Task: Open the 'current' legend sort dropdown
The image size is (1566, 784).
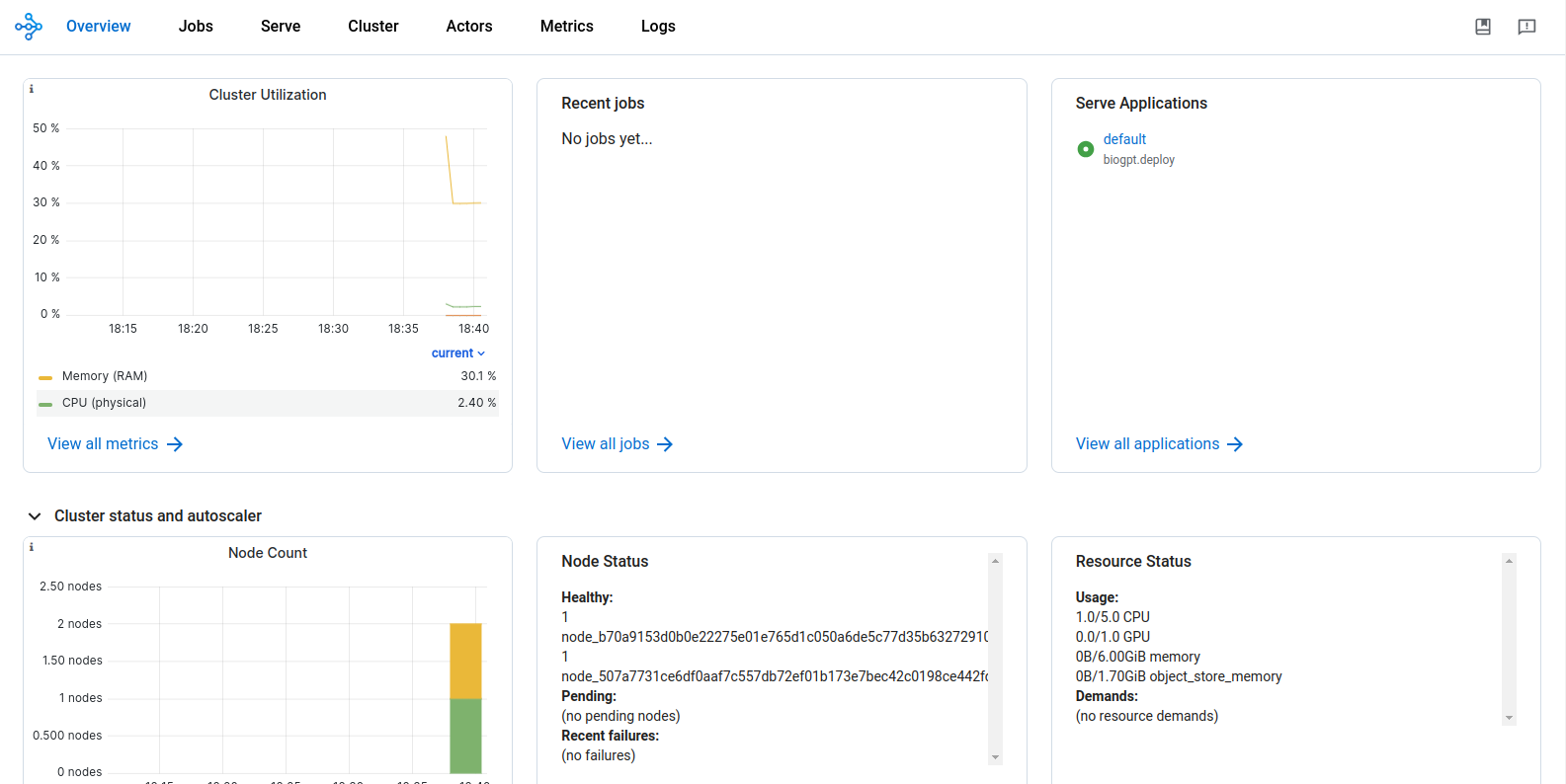Action: [x=457, y=353]
